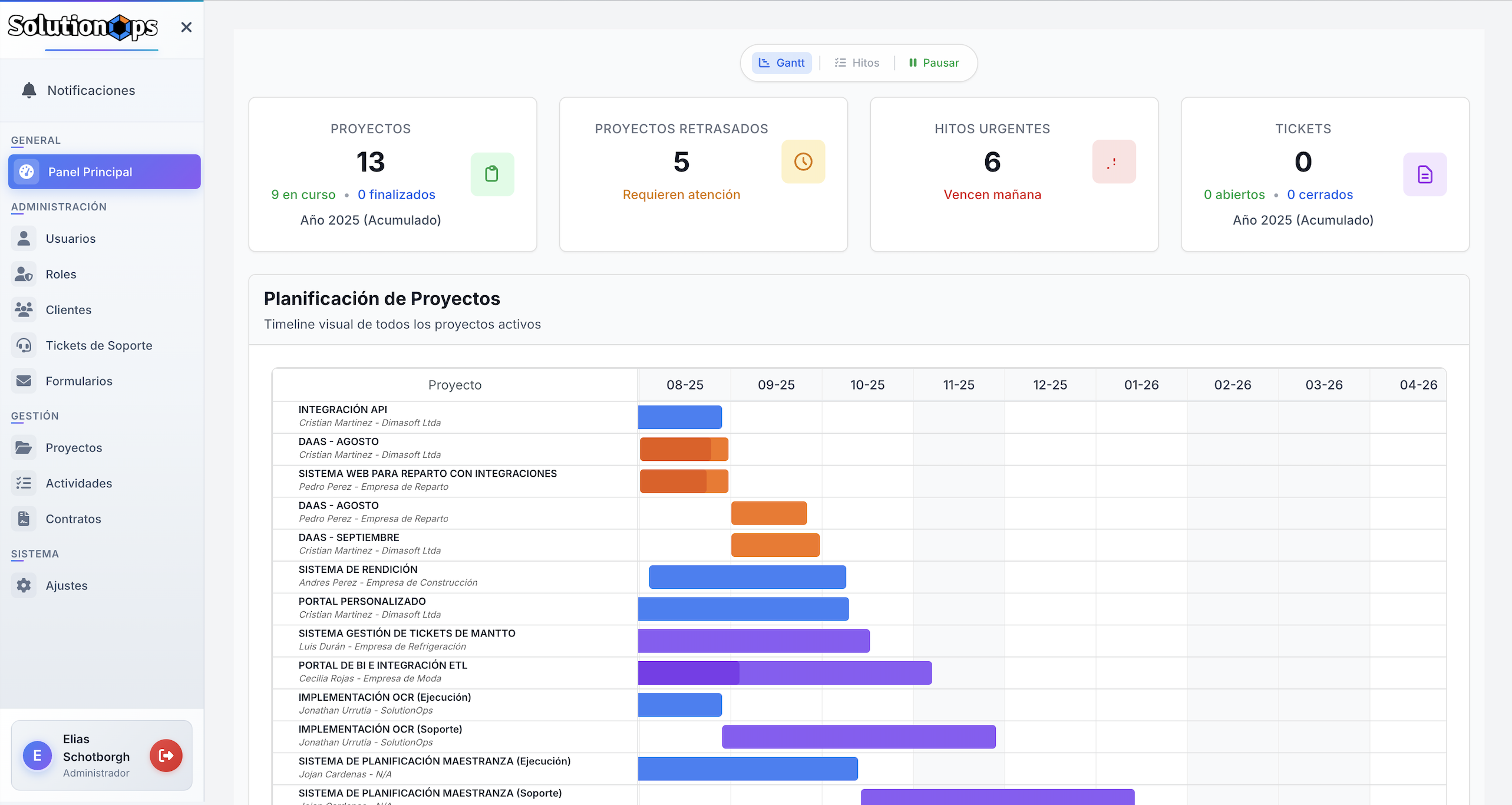Open the Ajustes gear icon
This screenshot has width=1512, height=805.
pyautogui.click(x=24, y=585)
